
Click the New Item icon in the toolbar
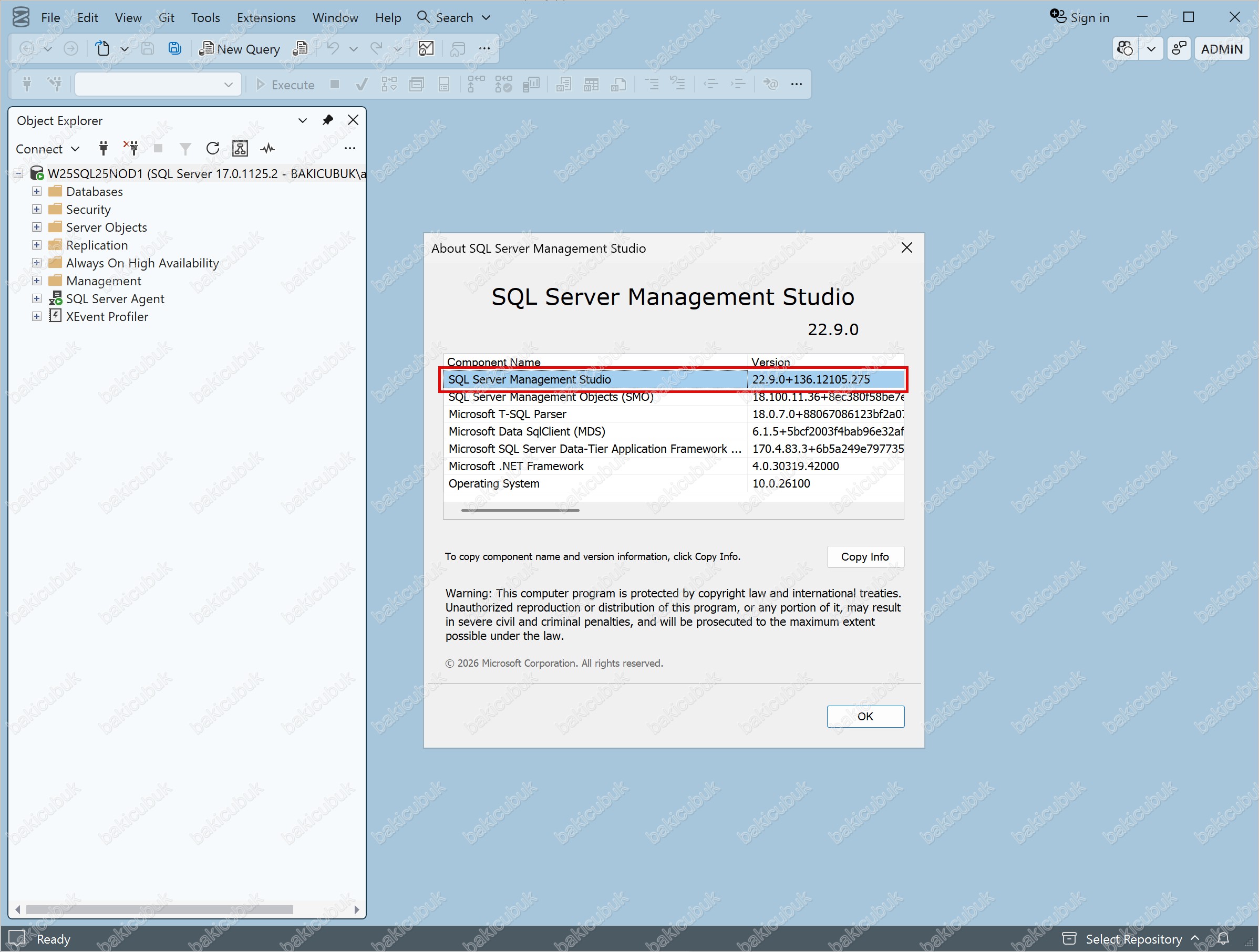tap(102, 48)
